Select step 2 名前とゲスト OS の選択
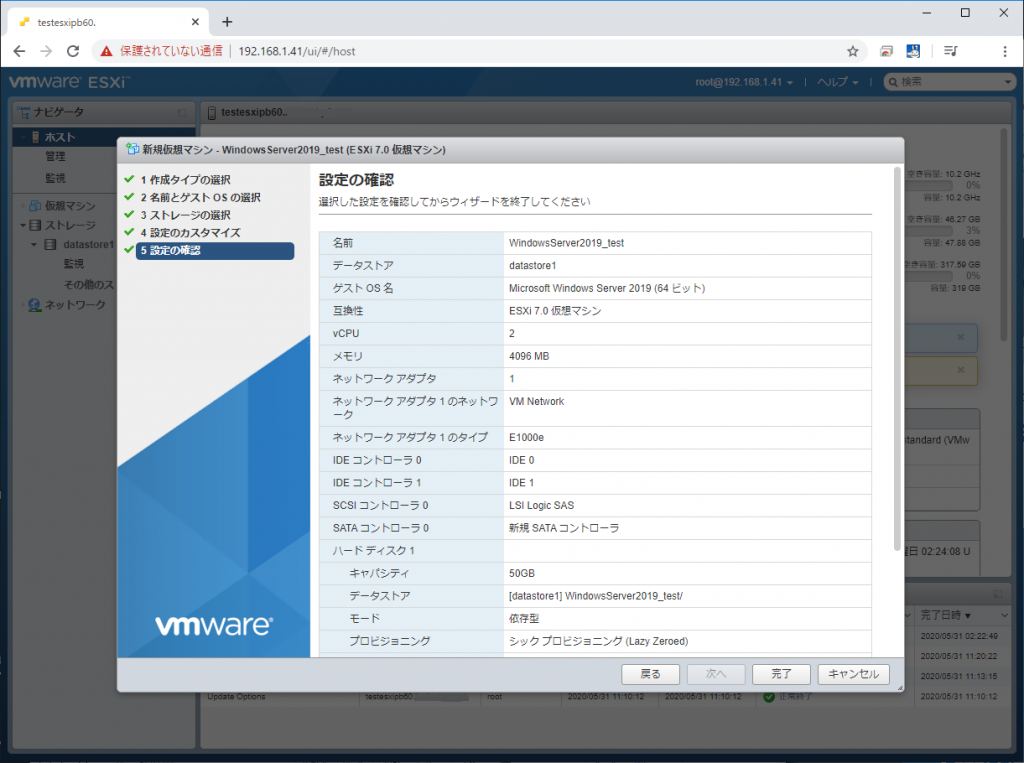 pyautogui.click(x=200, y=197)
